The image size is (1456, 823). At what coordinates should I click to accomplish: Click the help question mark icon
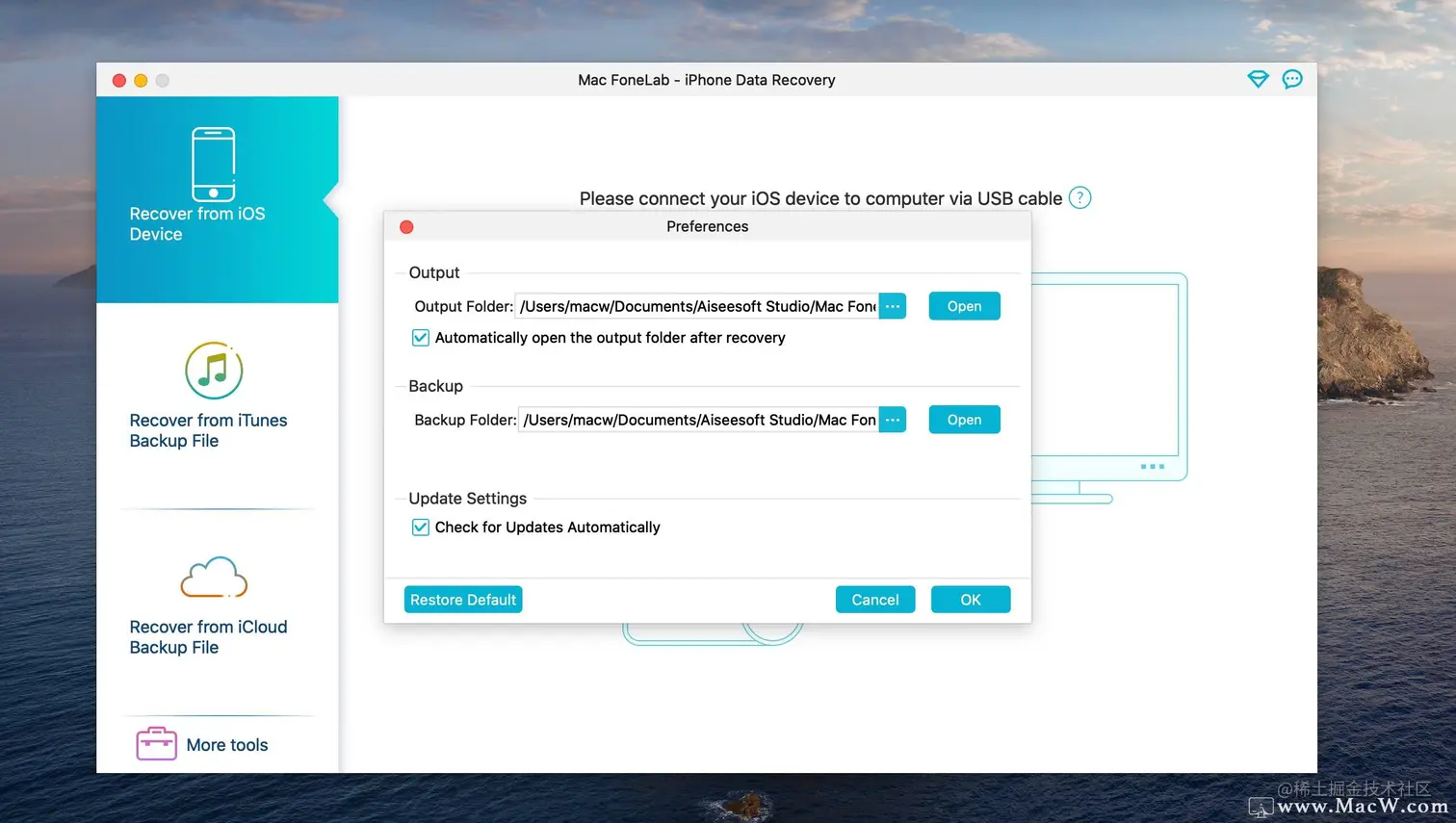coord(1080,198)
